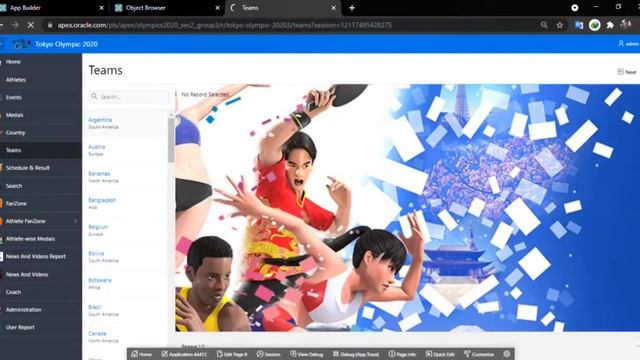640x360 pixels.
Task: Click the green round extension icon
Action: 595,25
